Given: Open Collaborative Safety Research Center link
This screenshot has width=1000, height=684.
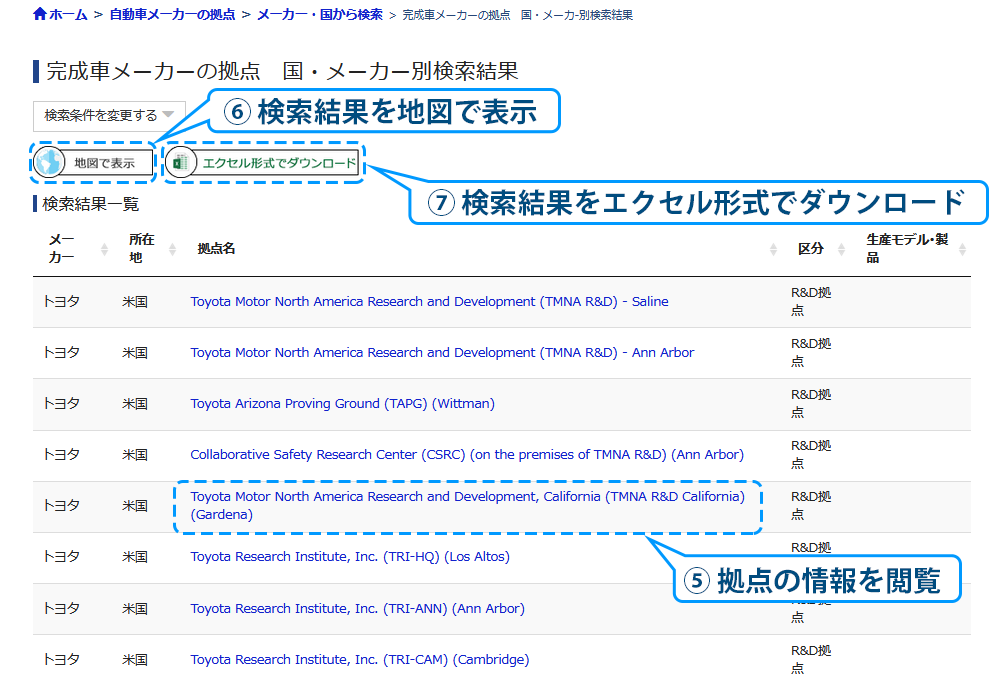Looking at the screenshot, I should point(467,455).
